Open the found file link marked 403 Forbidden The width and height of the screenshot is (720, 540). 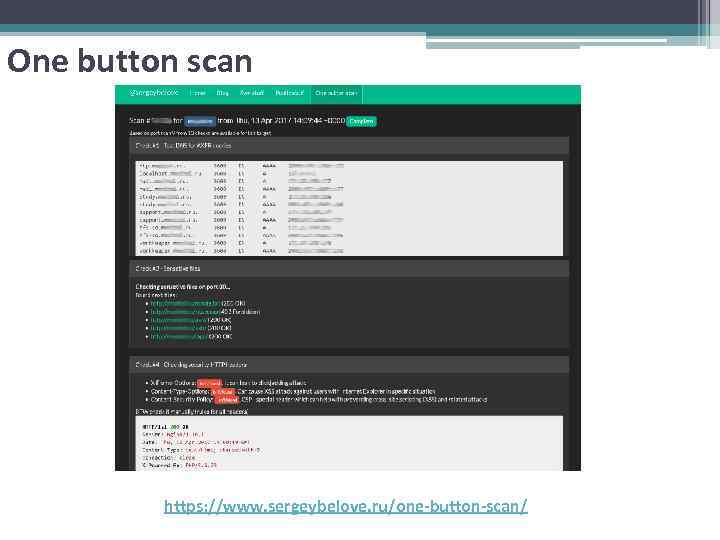pyautogui.click(x=185, y=312)
